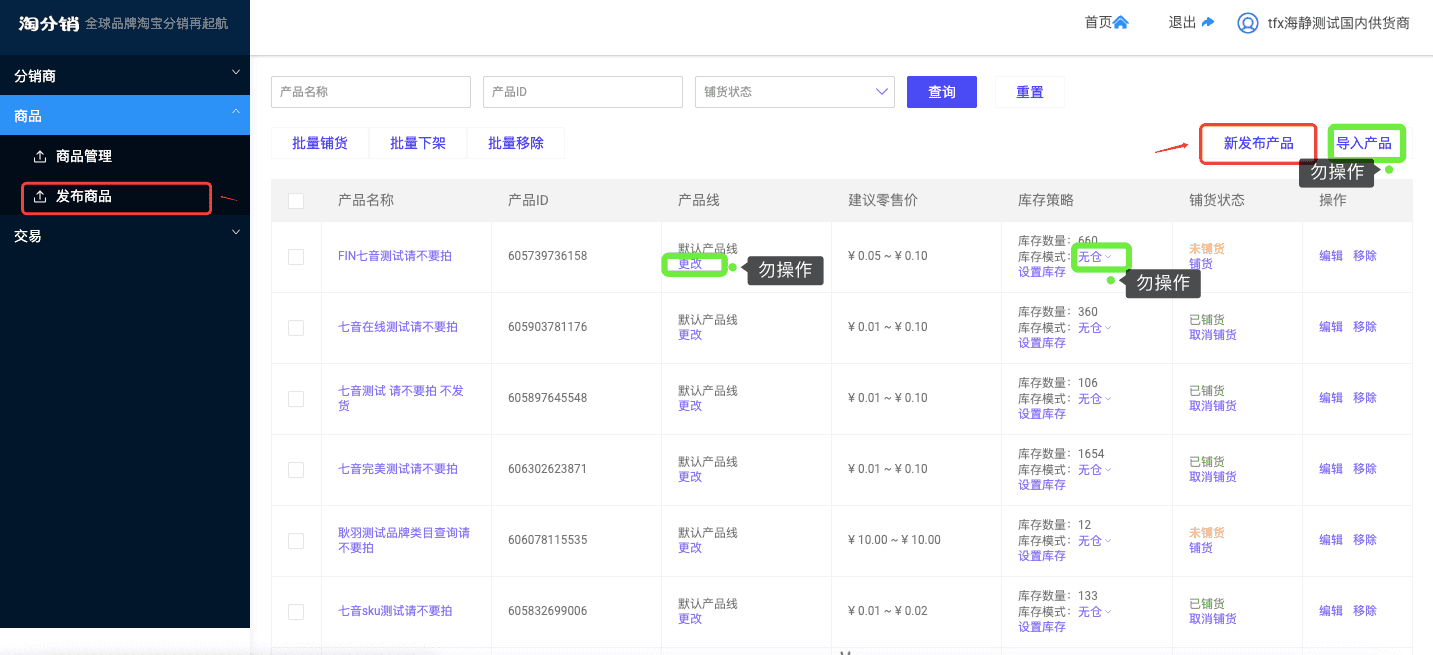Click 设置库存 link for product 605897645548

pyautogui.click(x=1041, y=414)
